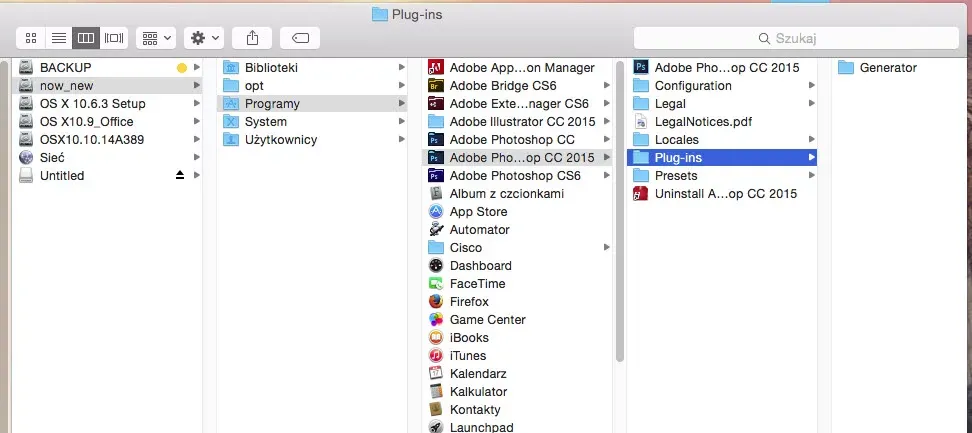Switch to Cover Flow view
This screenshot has height=433, width=972.
click(x=114, y=38)
